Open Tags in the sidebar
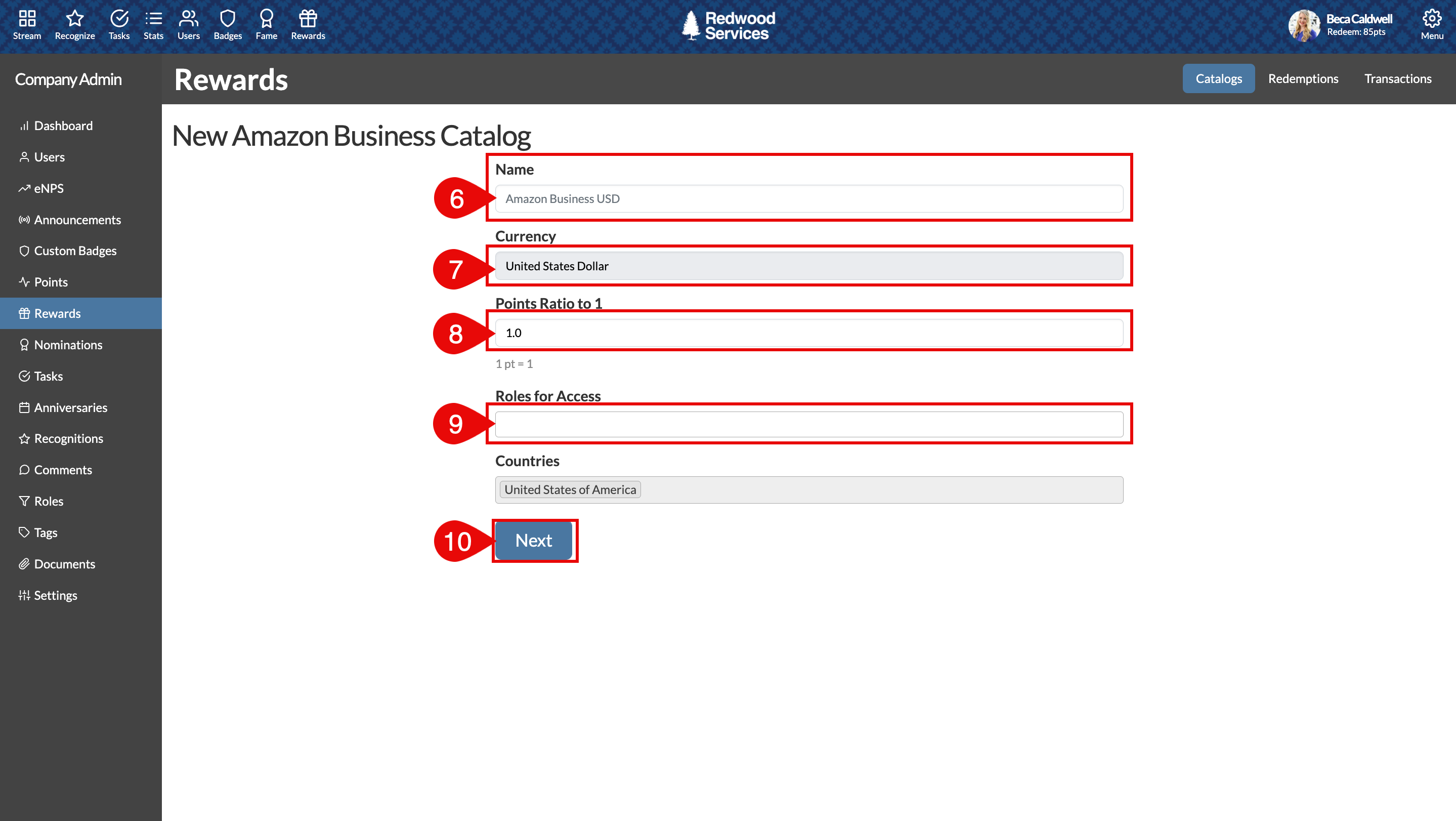The width and height of the screenshot is (1456, 821). point(81,532)
